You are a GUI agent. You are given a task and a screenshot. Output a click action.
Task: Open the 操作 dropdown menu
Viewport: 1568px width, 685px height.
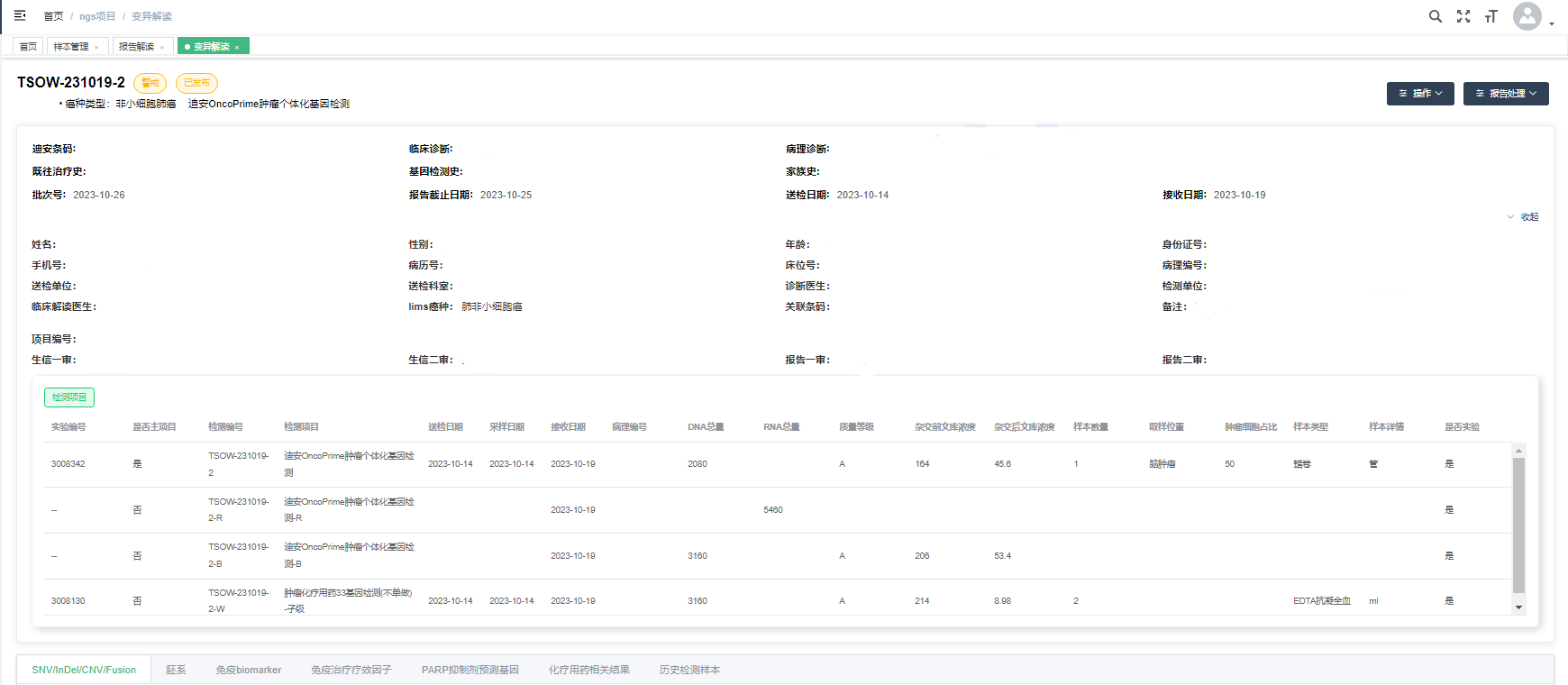(1420, 94)
